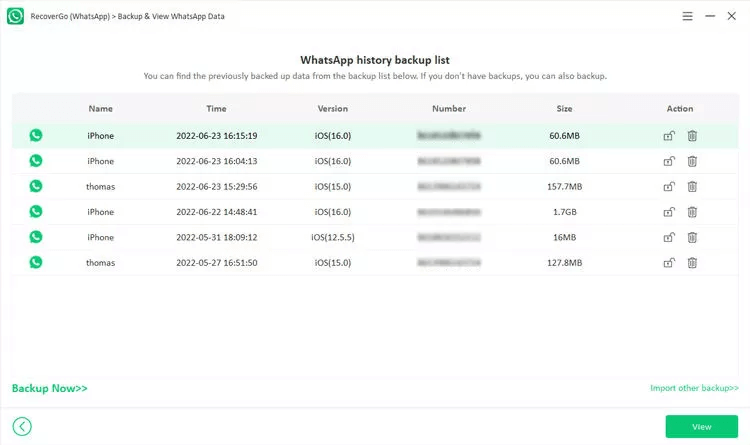The image size is (750, 445).
Task: Click the Time column header
Action: (216, 109)
